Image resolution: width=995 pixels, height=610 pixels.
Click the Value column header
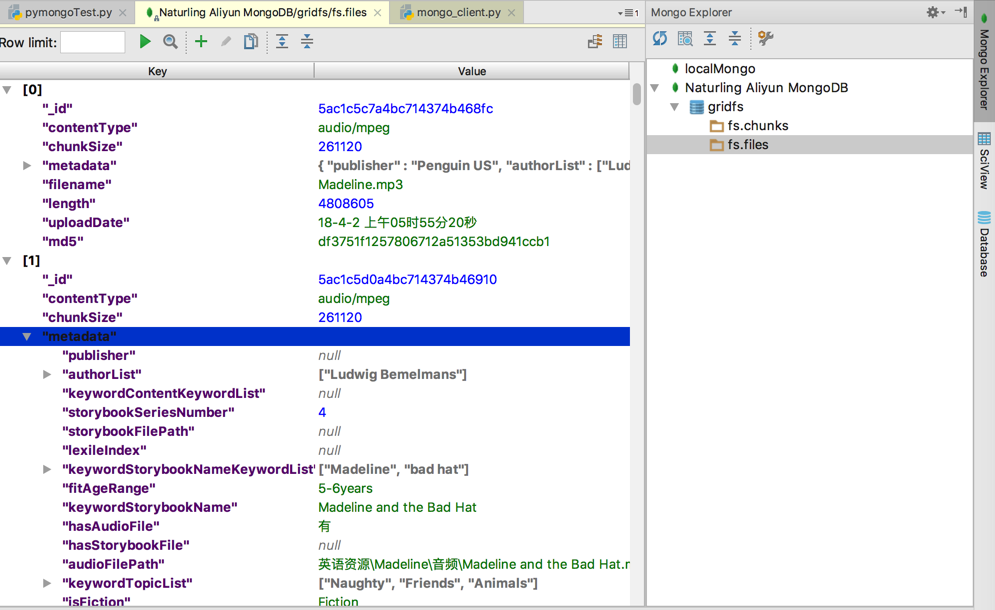pyautogui.click(x=471, y=71)
